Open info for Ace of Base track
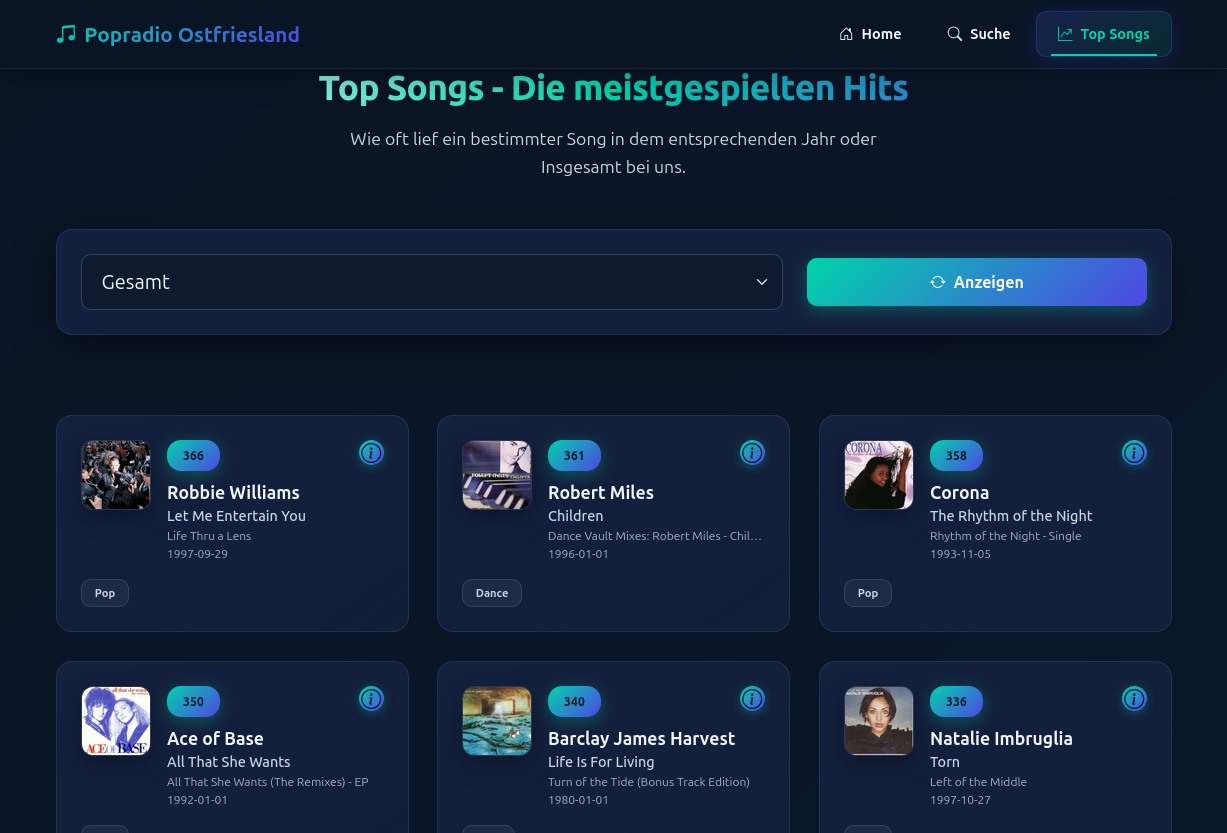Image resolution: width=1227 pixels, height=833 pixels. [x=371, y=698]
